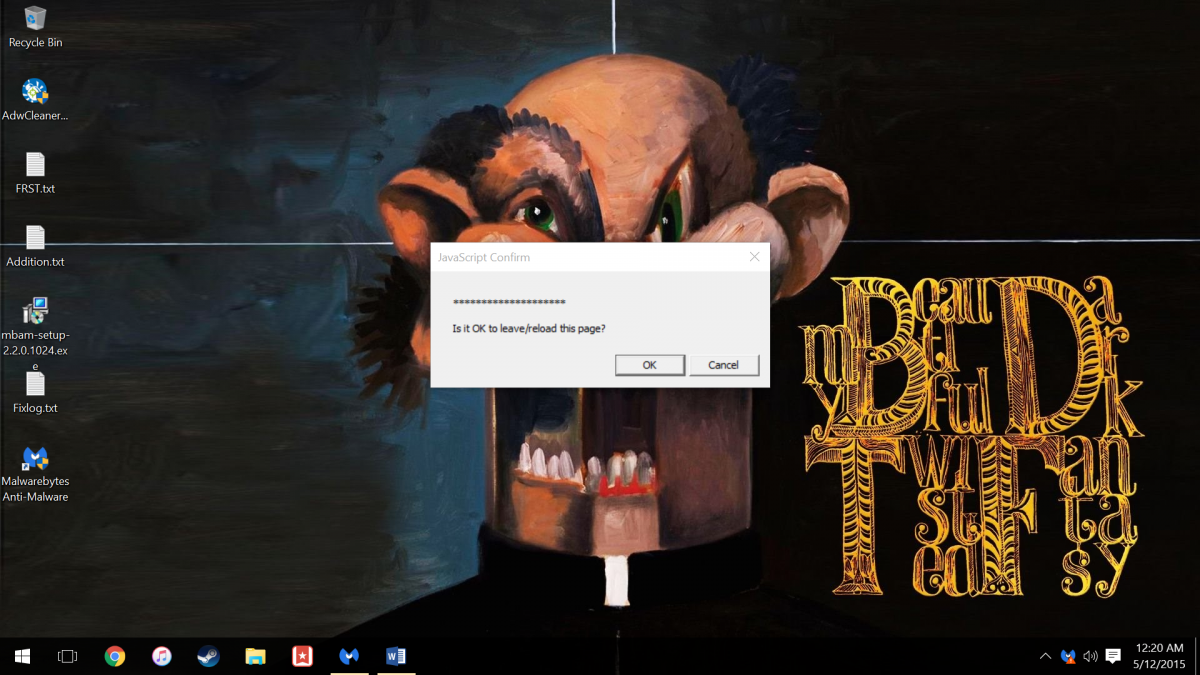The height and width of the screenshot is (675, 1200).
Task: Switch to Microsoft Word in the taskbar
Action: tap(396, 656)
